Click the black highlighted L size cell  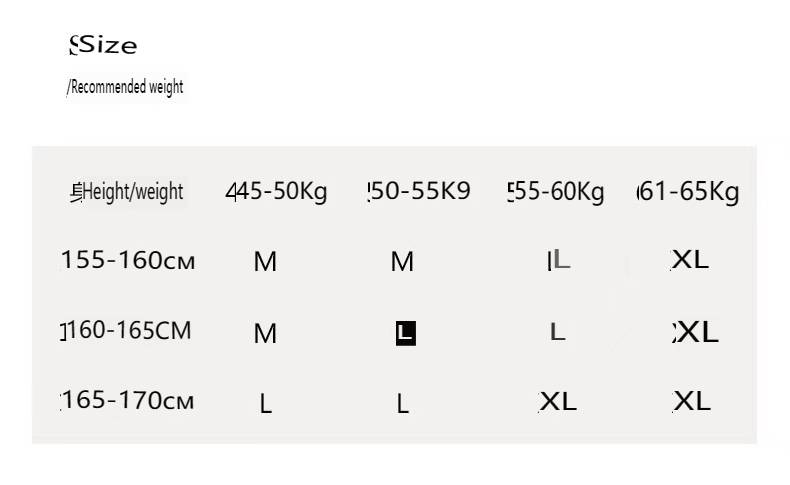point(405,333)
